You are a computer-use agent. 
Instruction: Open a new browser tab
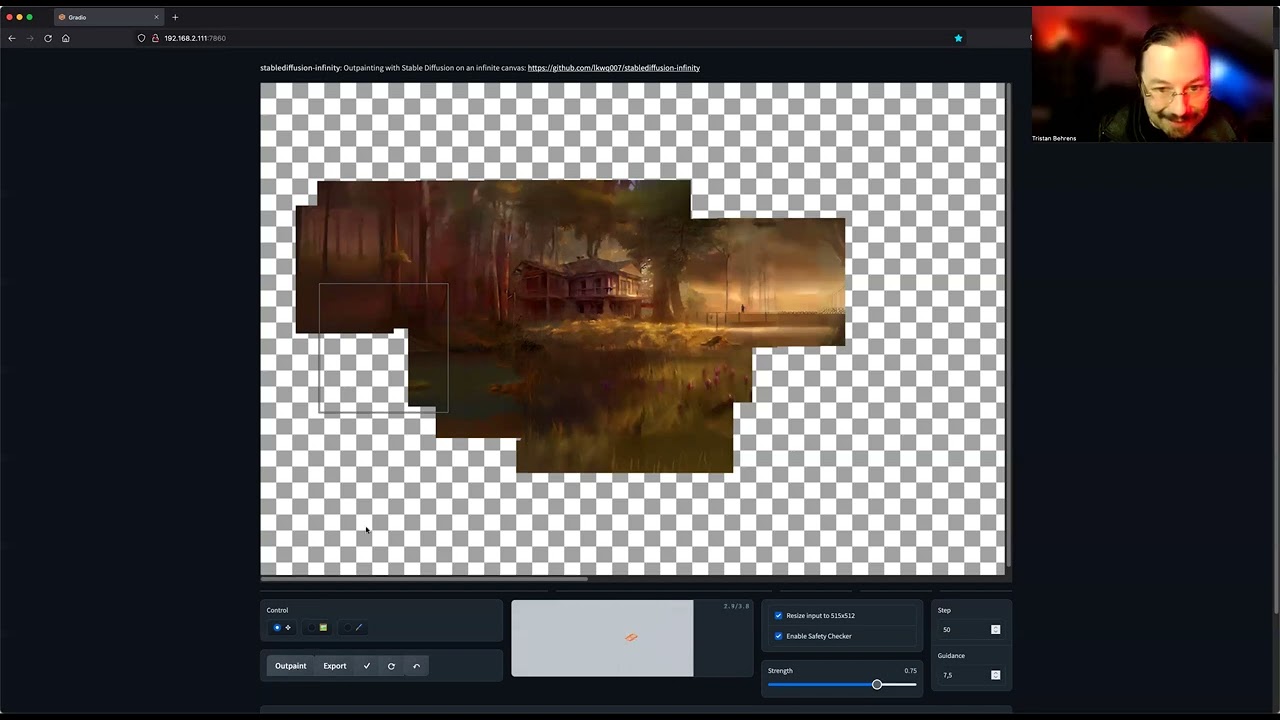coord(175,17)
